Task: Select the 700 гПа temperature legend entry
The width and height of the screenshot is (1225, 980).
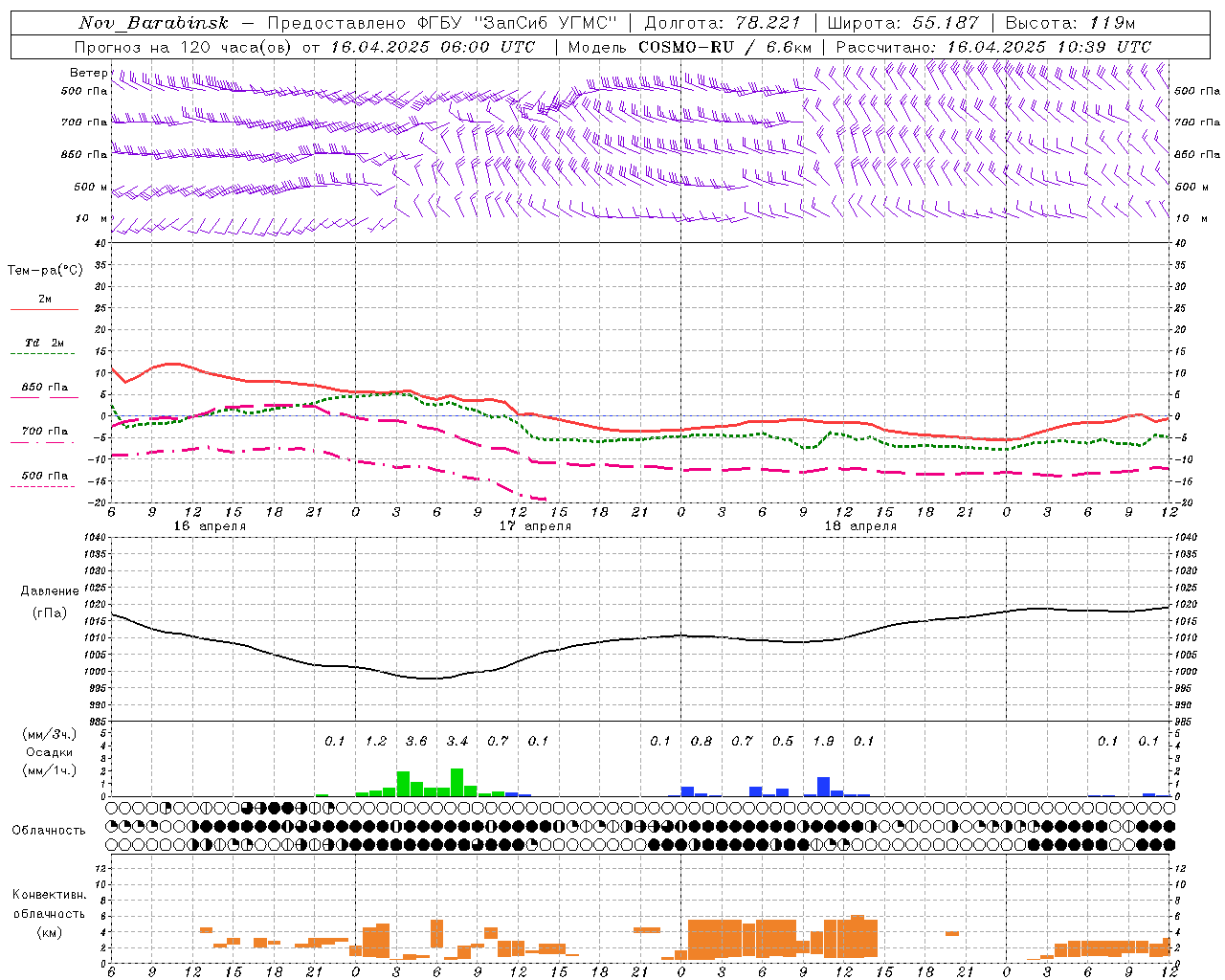Action: coord(45,432)
